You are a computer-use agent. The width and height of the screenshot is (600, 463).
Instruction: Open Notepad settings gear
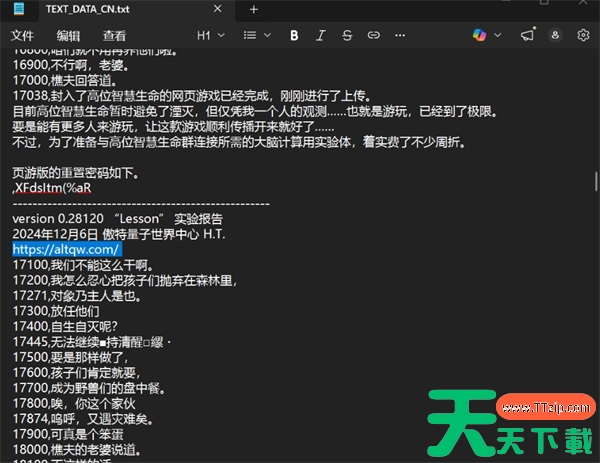coord(583,35)
